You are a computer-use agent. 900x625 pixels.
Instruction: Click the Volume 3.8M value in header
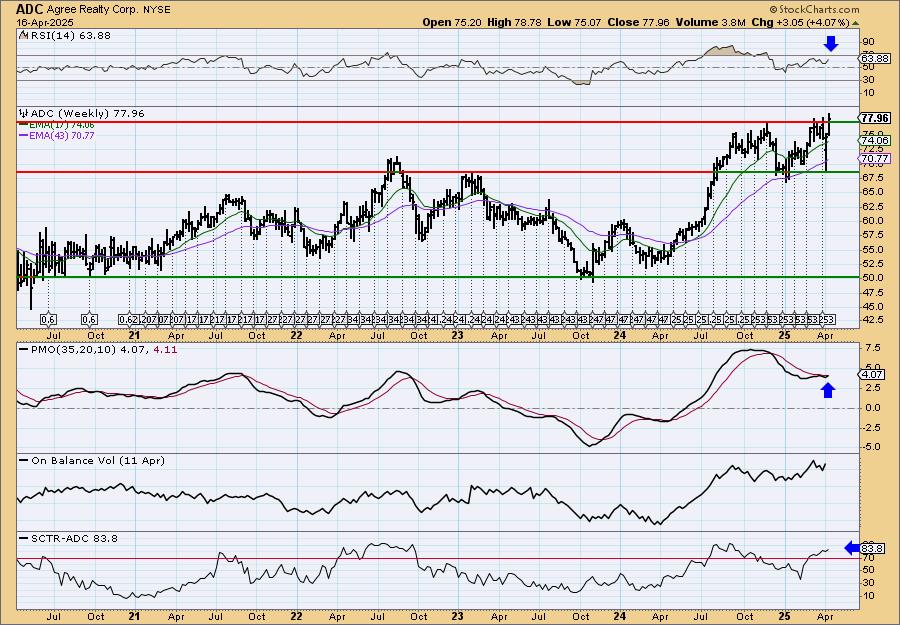[711, 22]
